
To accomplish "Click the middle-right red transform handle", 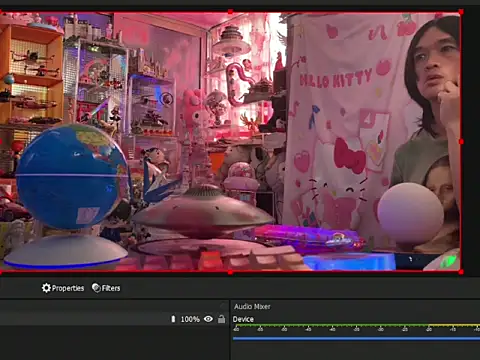I will click(x=461, y=142).
